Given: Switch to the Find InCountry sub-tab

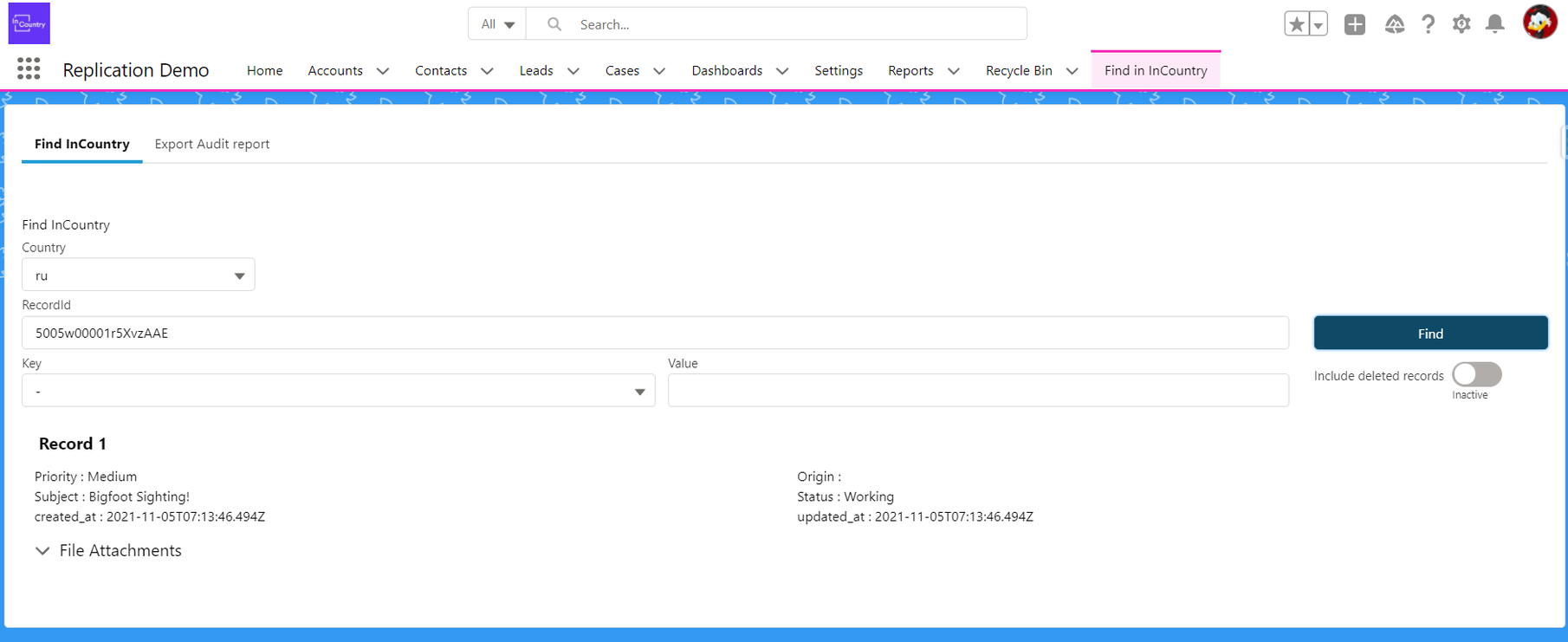Looking at the screenshot, I should pos(82,144).
